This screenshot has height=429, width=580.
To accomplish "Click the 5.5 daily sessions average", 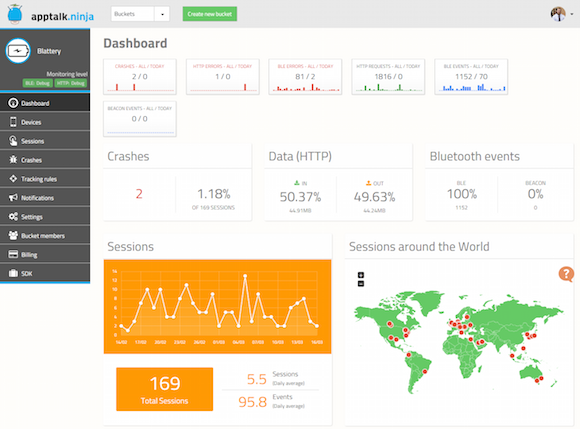I will click(257, 379).
